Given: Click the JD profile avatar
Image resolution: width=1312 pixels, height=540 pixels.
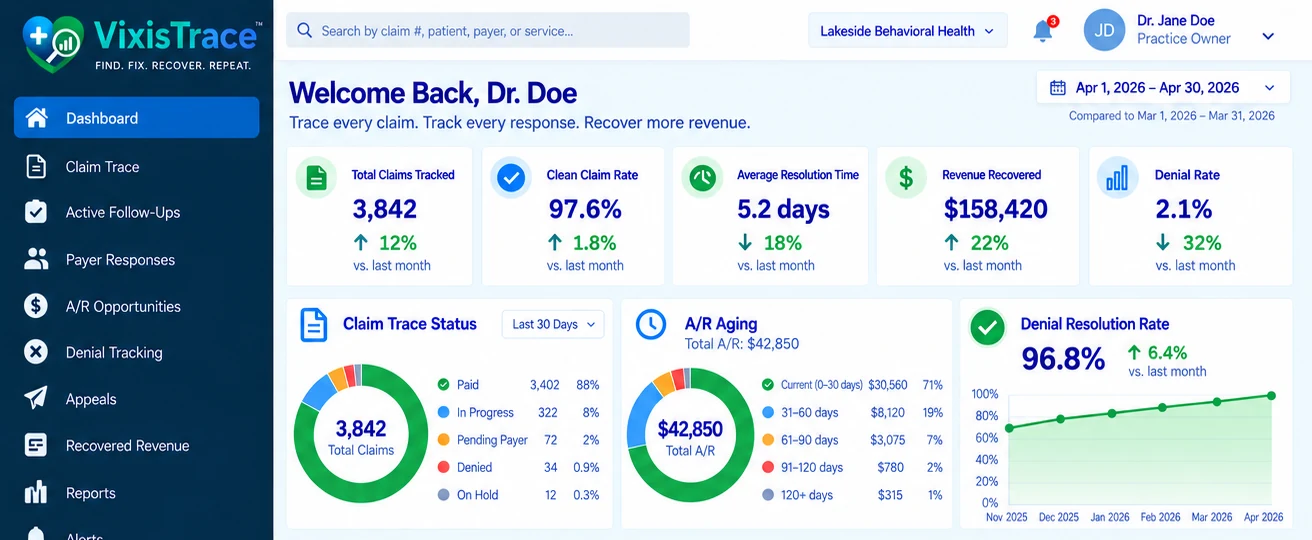Looking at the screenshot, I should pyautogui.click(x=1104, y=30).
